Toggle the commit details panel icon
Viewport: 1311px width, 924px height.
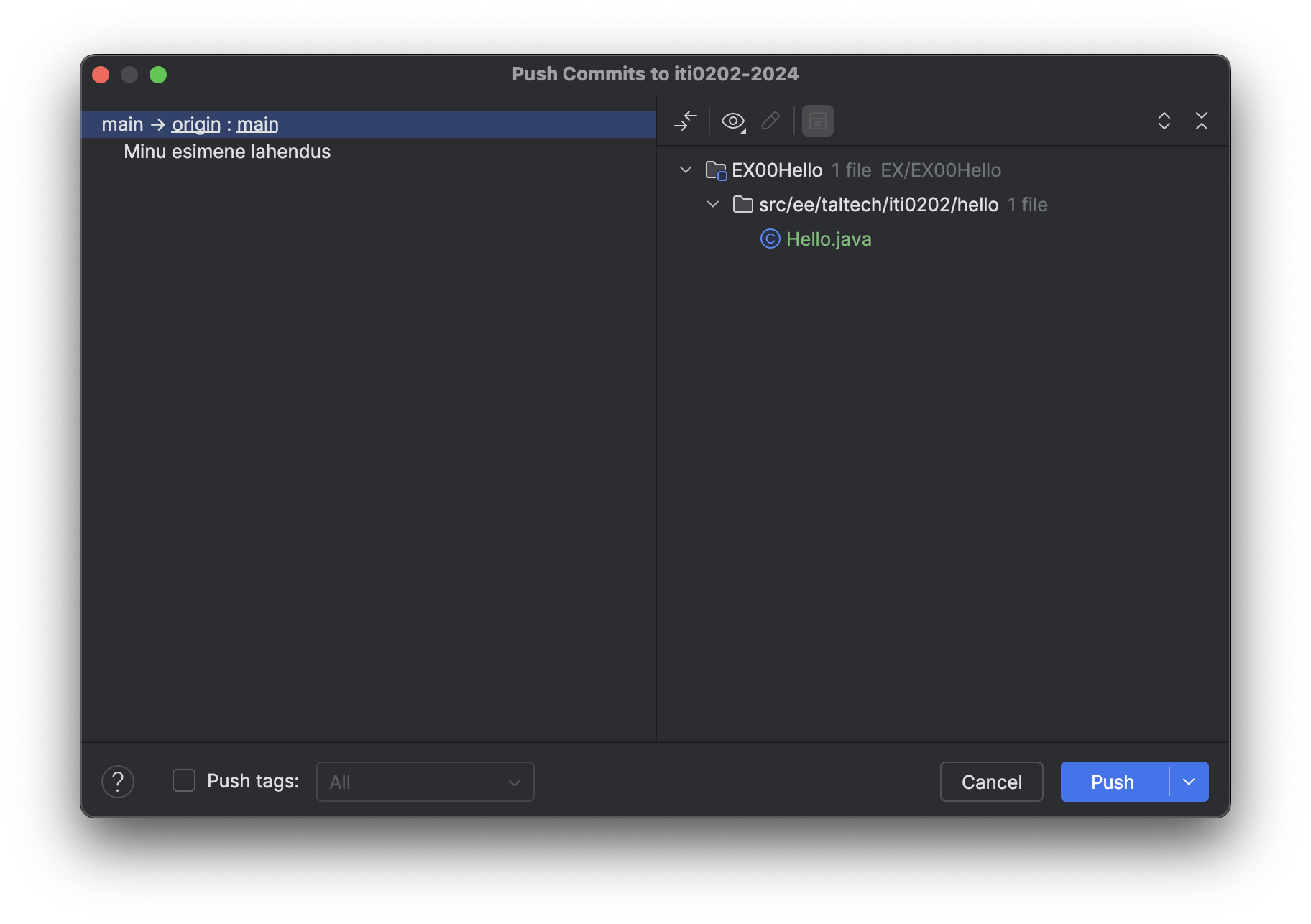click(x=817, y=121)
